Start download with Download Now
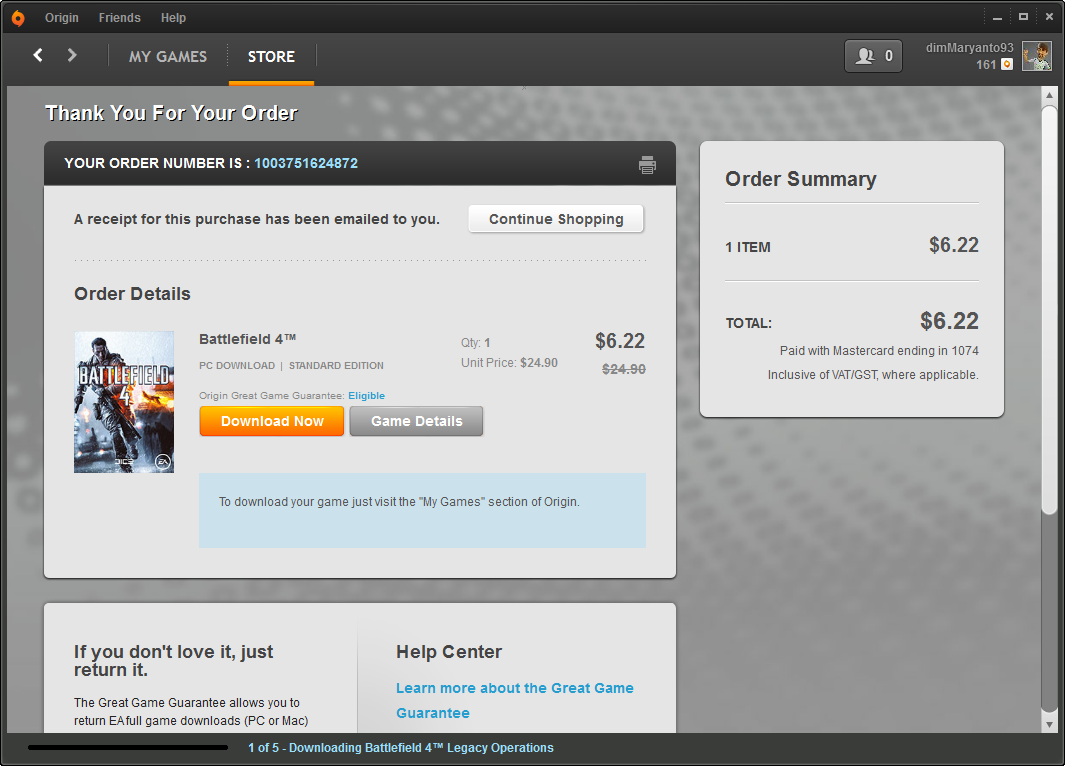Screen dimensions: 1065x766 (272, 421)
